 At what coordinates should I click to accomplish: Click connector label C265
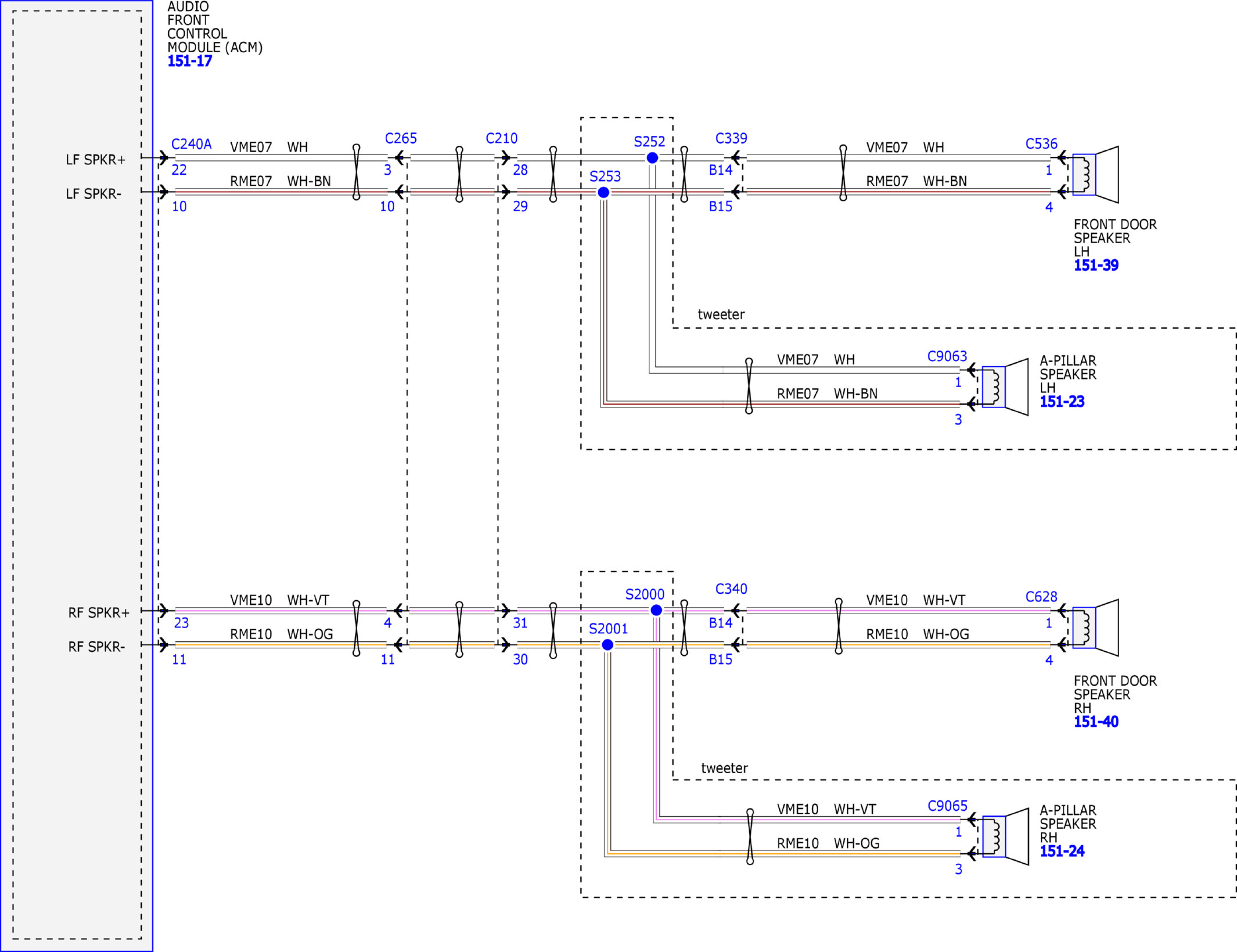401,138
